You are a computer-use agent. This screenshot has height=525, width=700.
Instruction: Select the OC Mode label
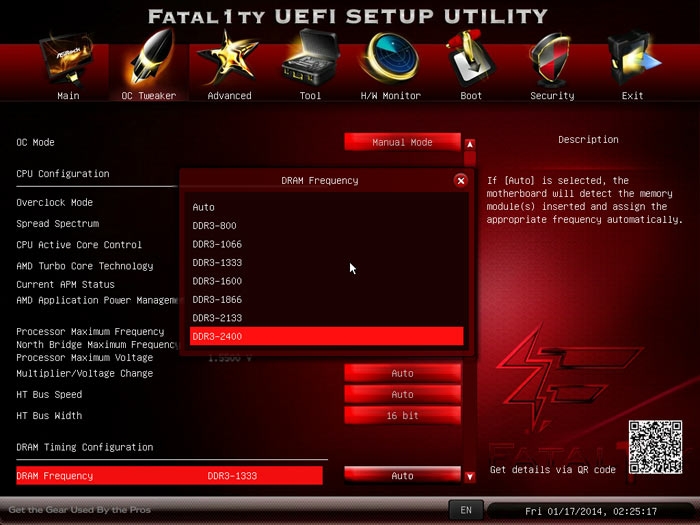pos(35,142)
